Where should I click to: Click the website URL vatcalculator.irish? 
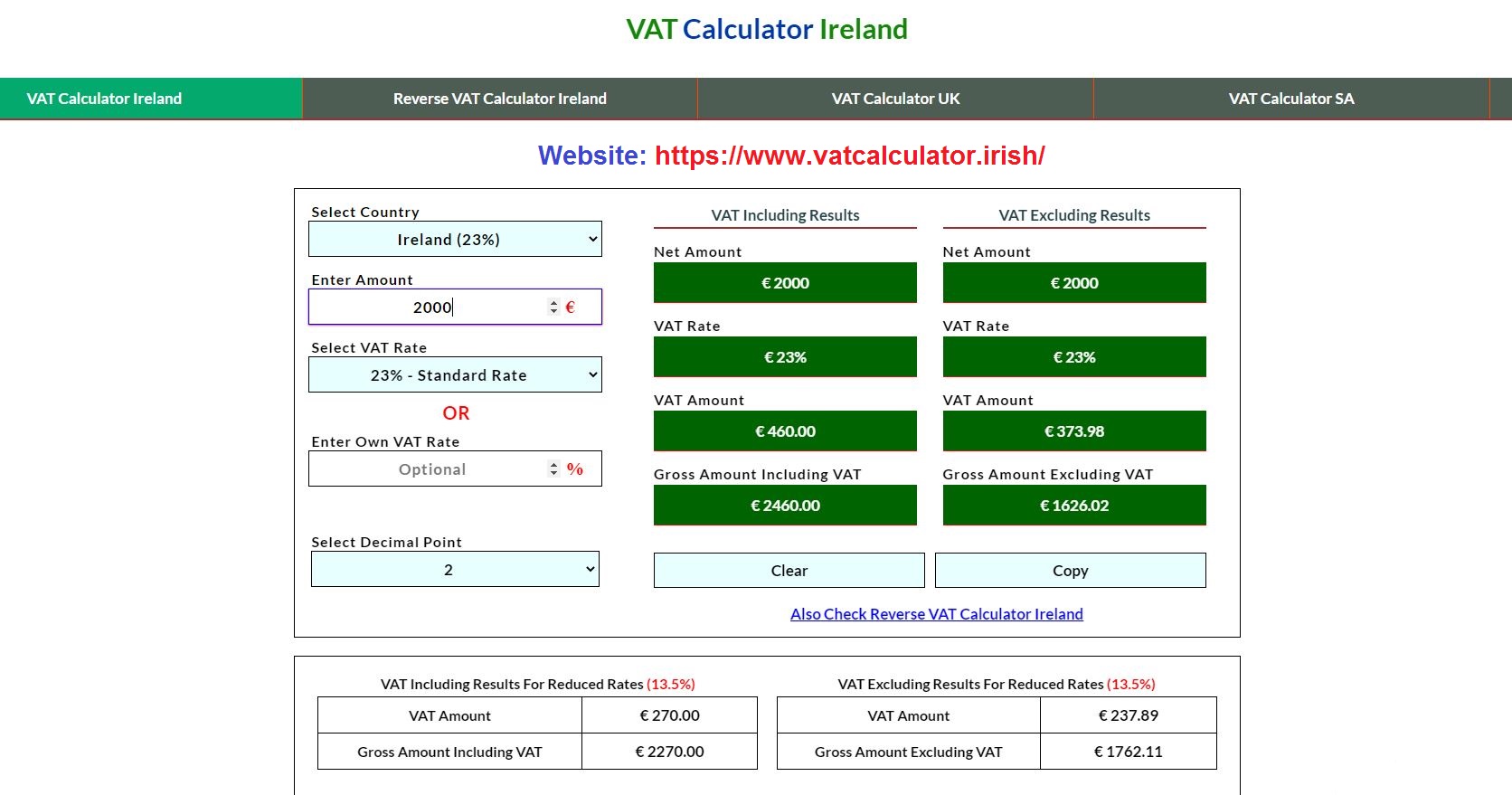pos(849,156)
